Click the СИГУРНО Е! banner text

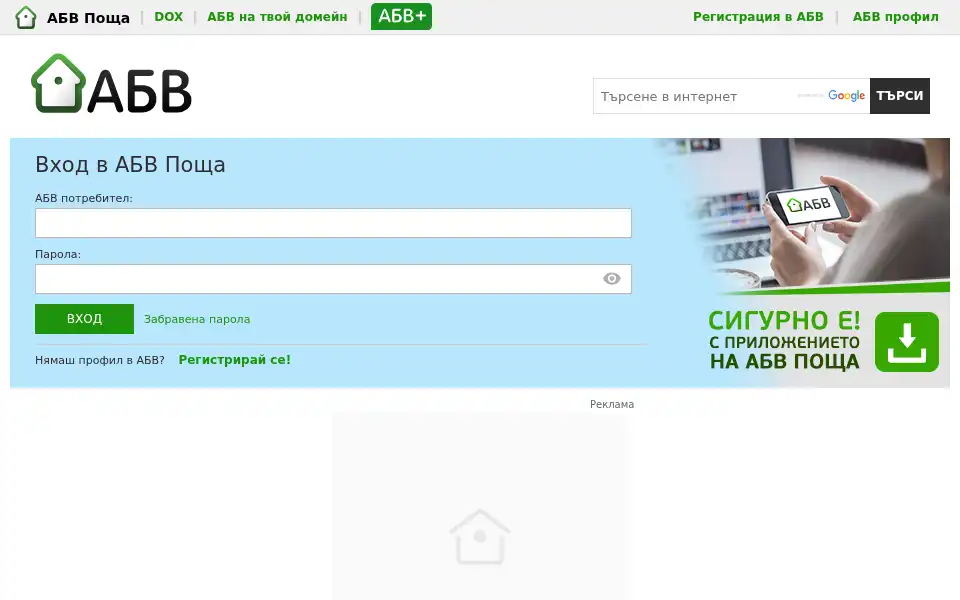pyautogui.click(x=784, y=320)
